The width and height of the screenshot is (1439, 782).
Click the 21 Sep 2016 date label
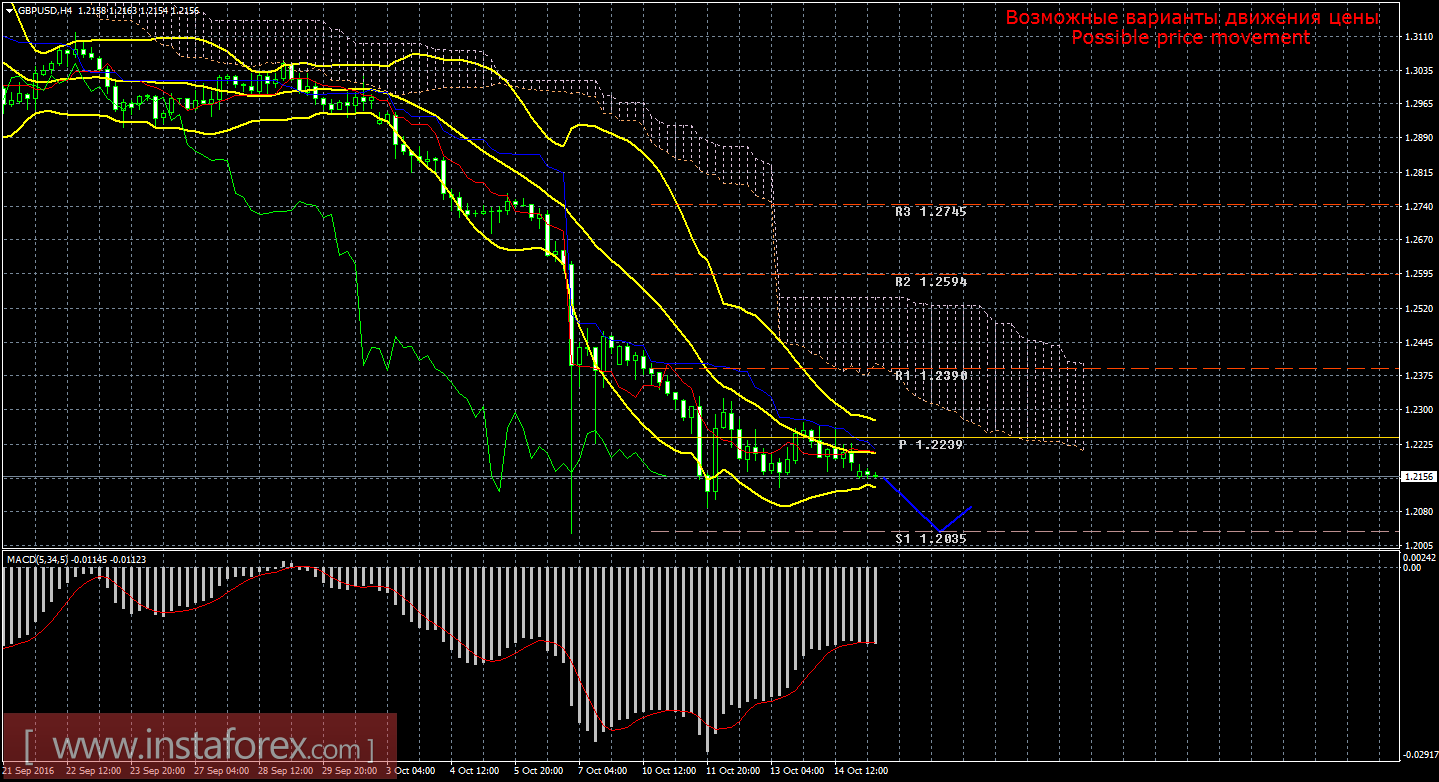[30, 771]
